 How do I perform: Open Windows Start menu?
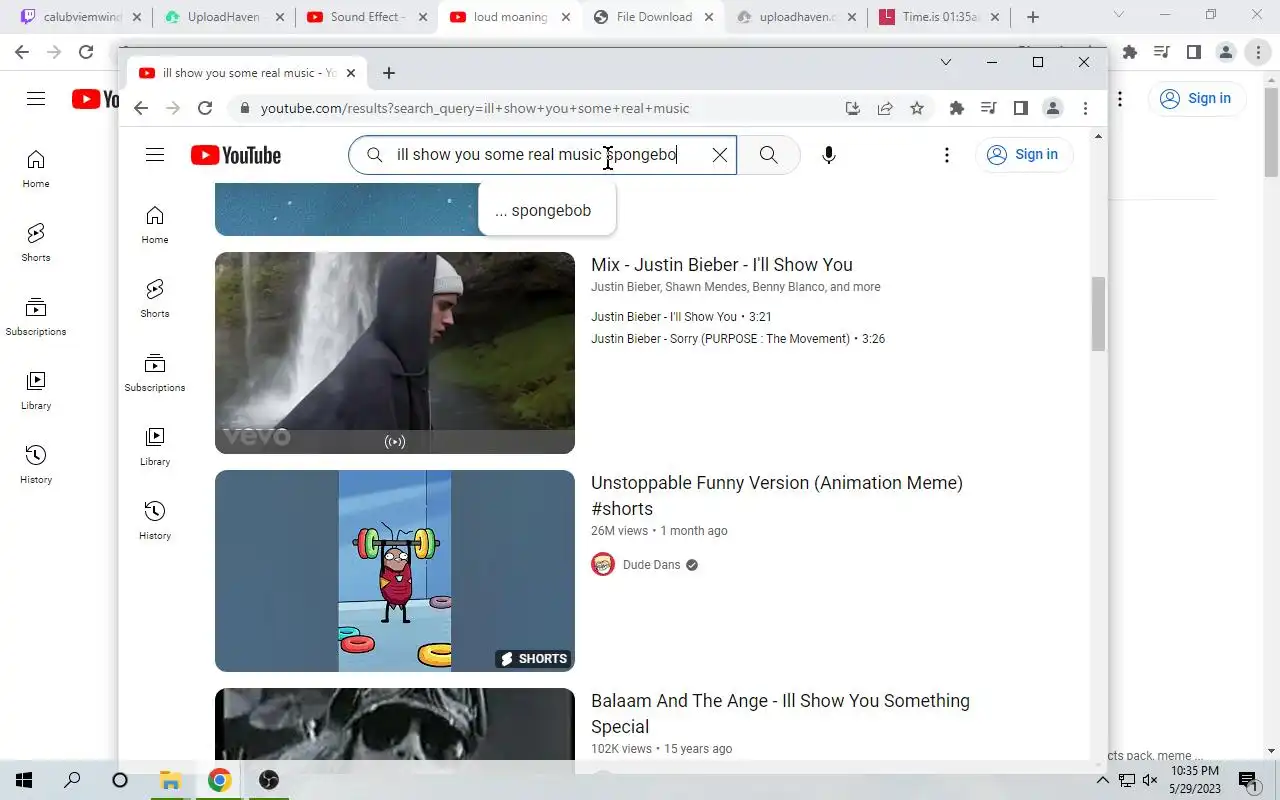point(24,780)
